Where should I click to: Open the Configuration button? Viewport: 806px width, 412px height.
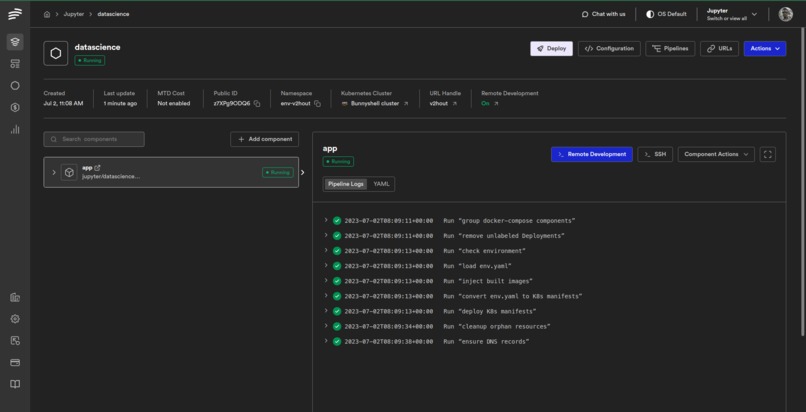(609, 49)
